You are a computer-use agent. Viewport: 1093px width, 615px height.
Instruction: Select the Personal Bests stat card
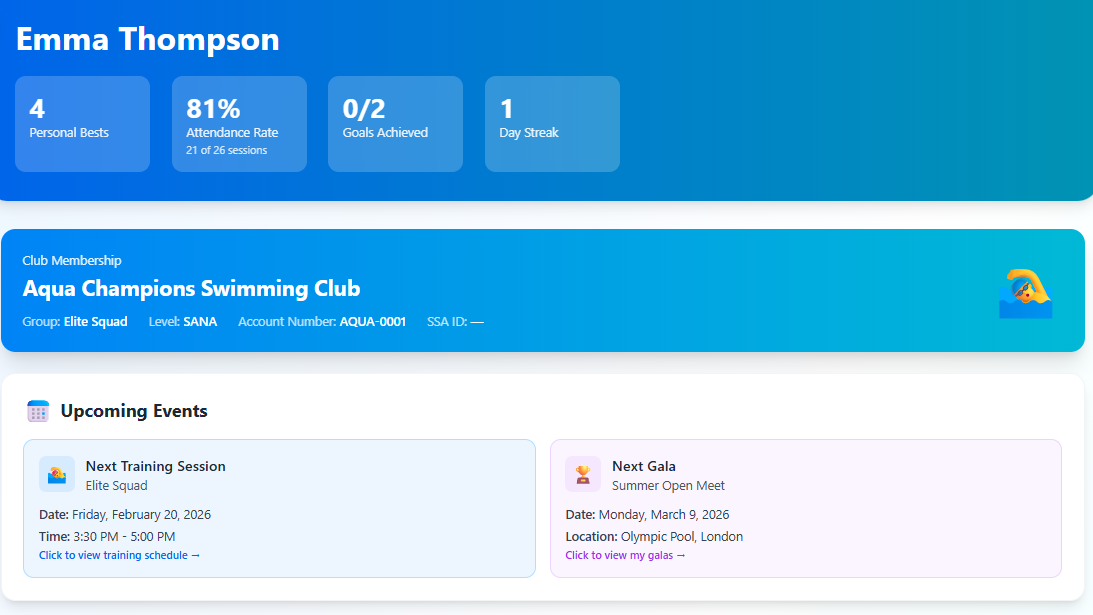coord(82,123)
